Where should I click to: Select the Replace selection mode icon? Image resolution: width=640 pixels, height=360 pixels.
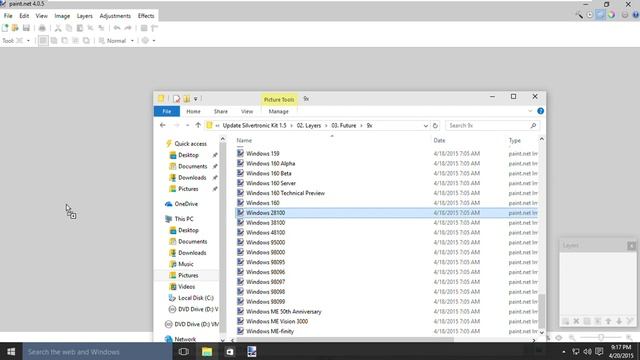(43, 40)
